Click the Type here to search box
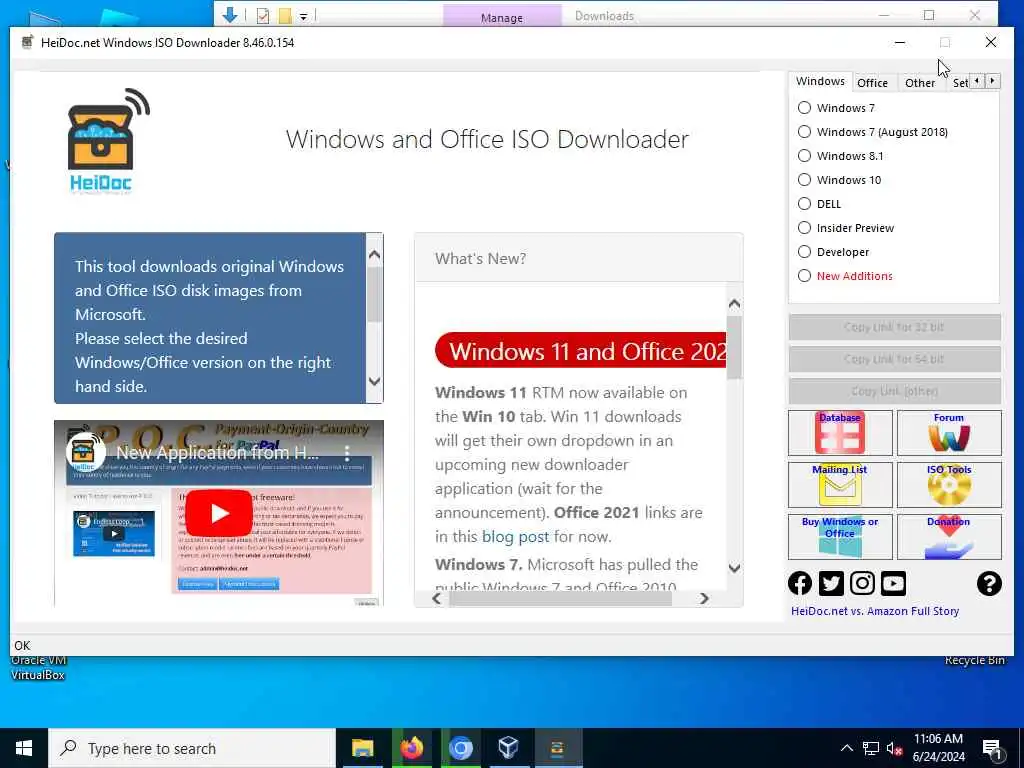 (x=192, y=748)
